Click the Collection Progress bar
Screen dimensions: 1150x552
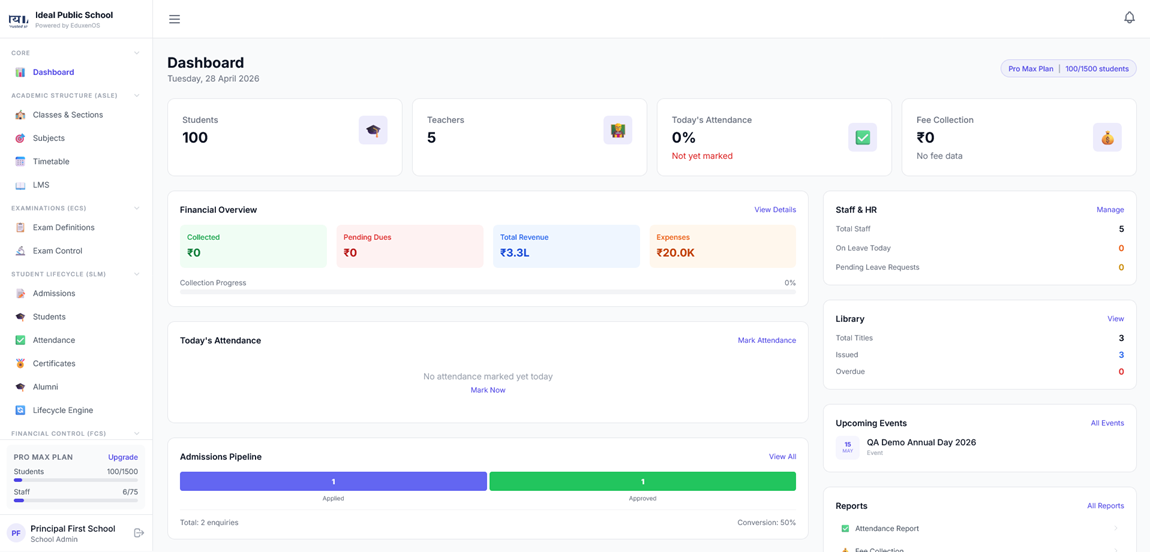click(x=488, y=292)
